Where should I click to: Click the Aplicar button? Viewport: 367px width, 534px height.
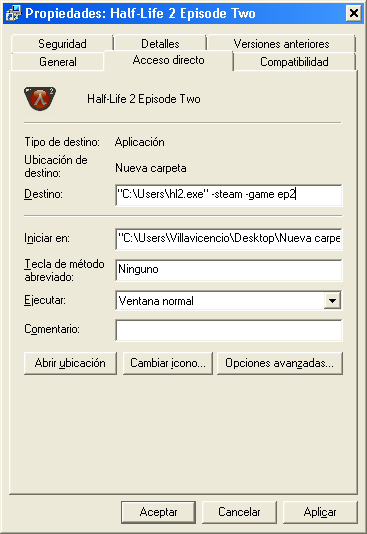[x=320, y=512]
